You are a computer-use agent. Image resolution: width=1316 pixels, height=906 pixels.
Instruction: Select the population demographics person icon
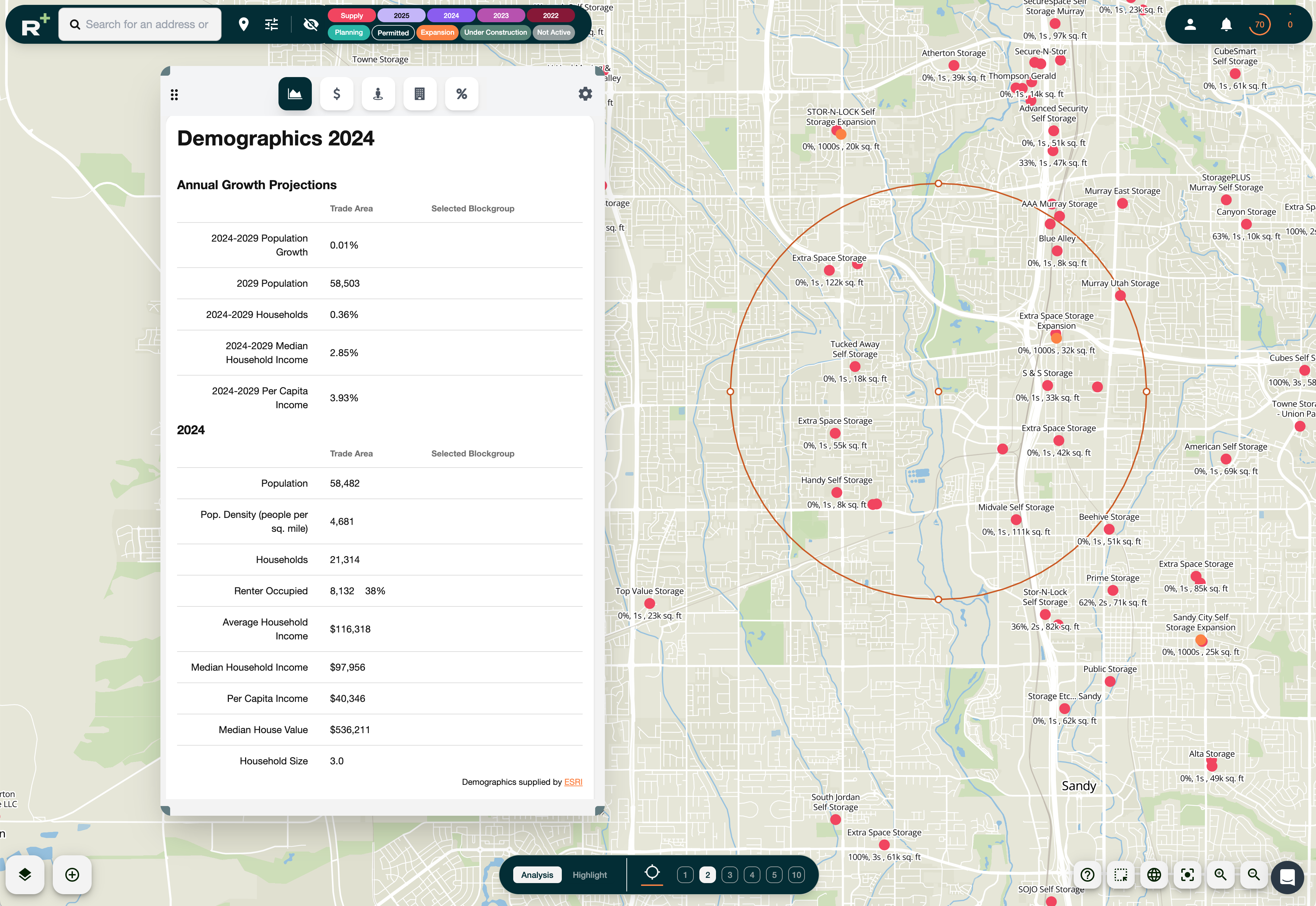(x=378, y=94)
